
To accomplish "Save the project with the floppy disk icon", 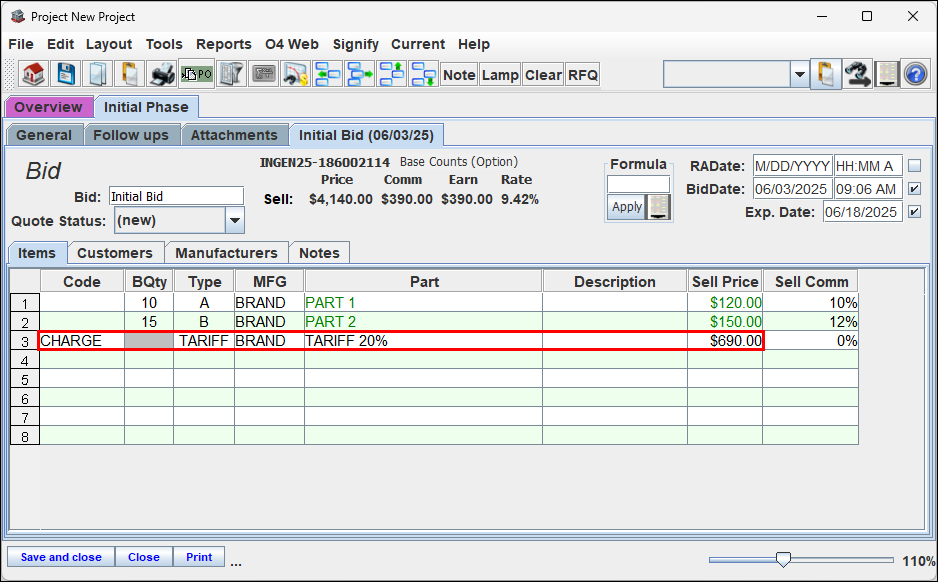I will pos(66,75).
